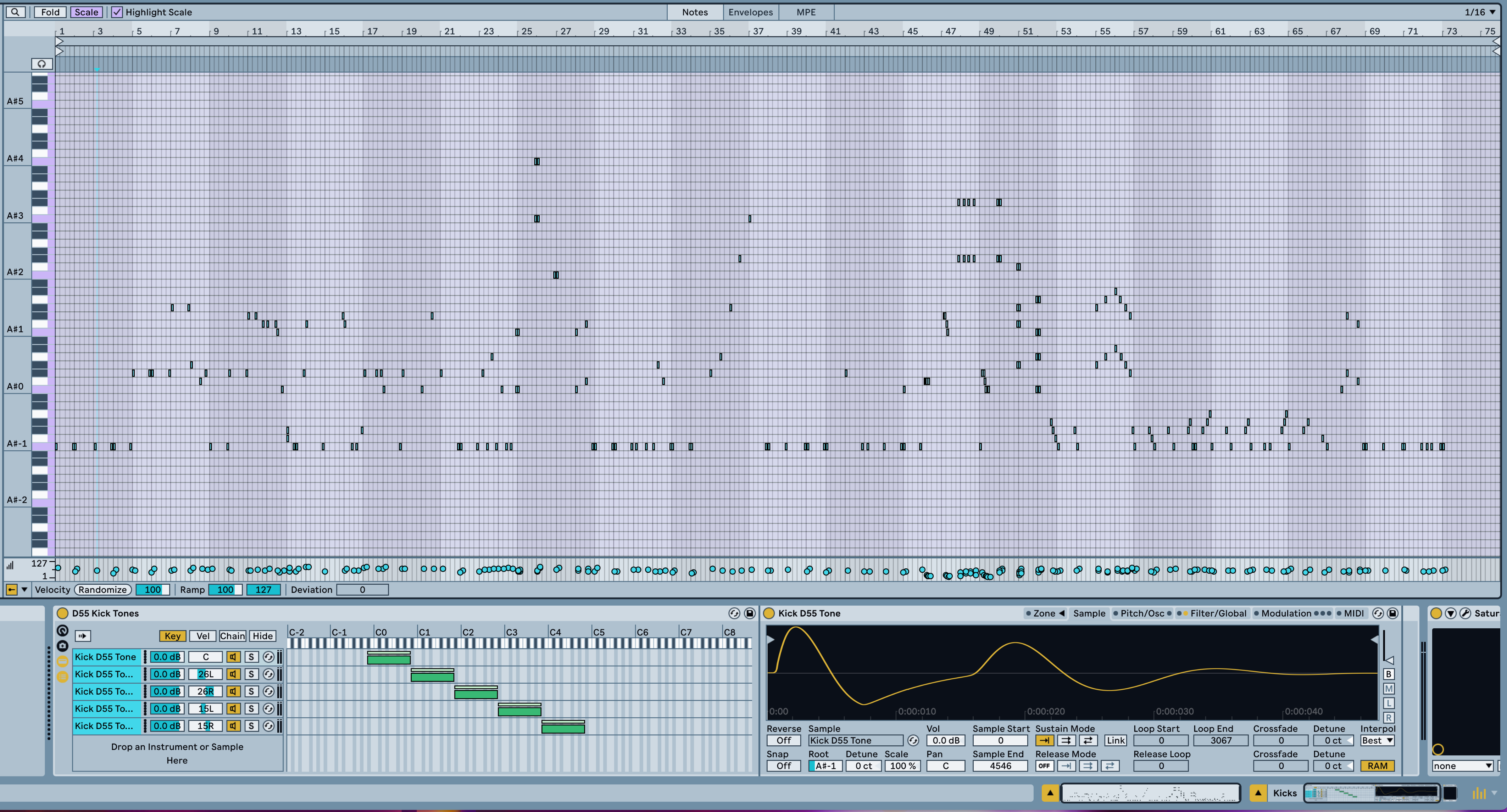Click the headphone preview icon above piano keys

click(x=41, y=64)
